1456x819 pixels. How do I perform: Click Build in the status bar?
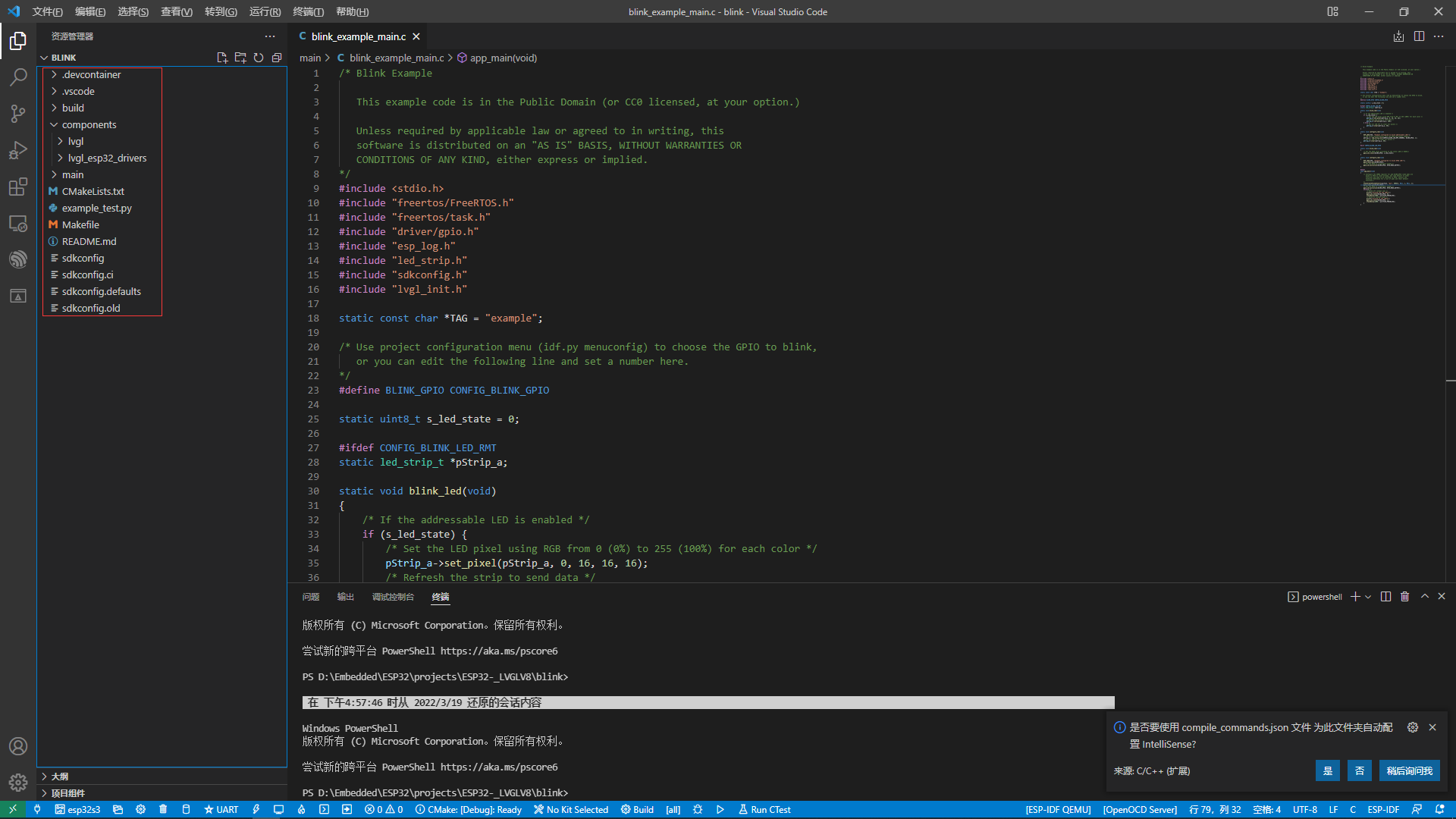pyautogui.click(x=637, y=809)
